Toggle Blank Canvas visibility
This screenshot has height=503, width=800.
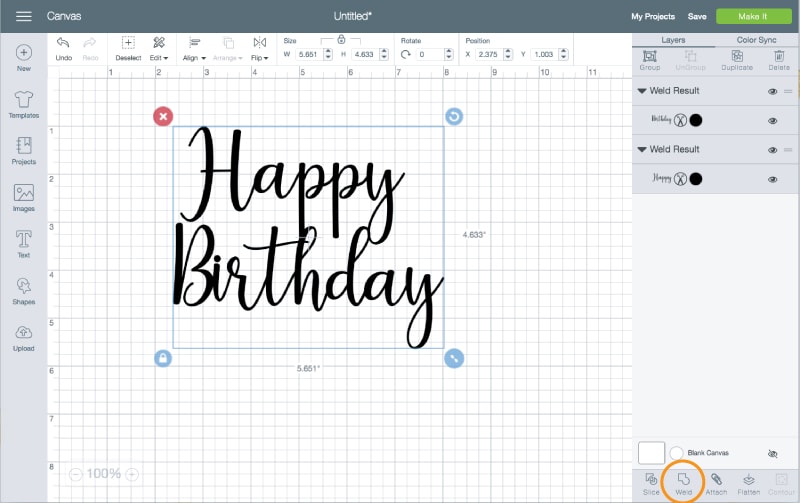[773, 453]
